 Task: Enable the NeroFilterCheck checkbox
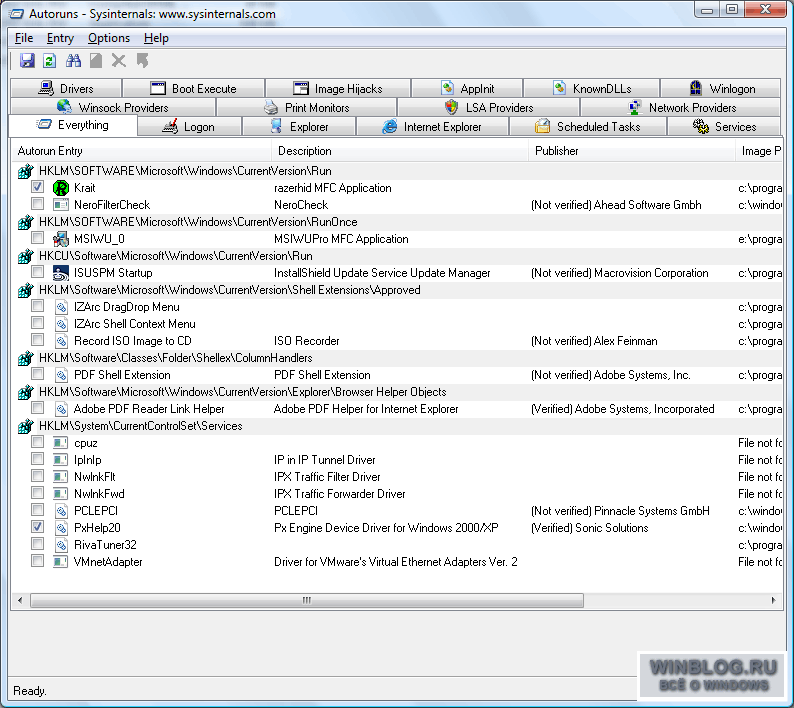coord(37,204)
